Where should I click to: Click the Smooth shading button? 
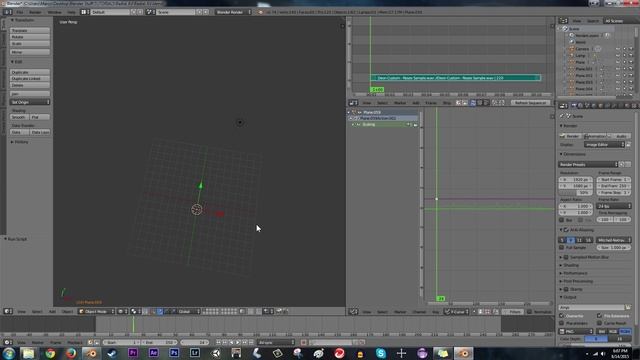tap(20, 117)
